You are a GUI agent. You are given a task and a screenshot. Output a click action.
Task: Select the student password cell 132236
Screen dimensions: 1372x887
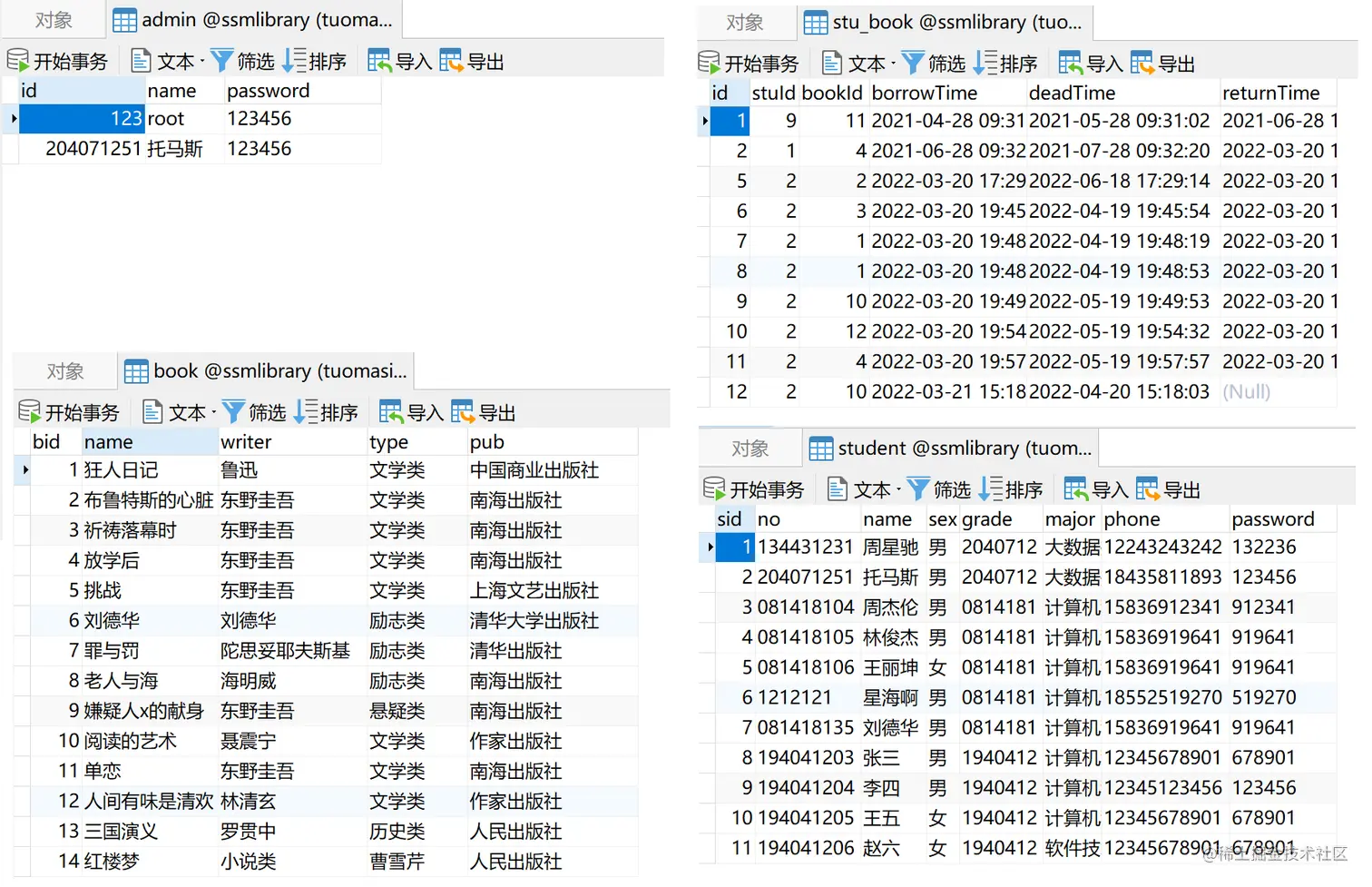(x=1282, y=547)
